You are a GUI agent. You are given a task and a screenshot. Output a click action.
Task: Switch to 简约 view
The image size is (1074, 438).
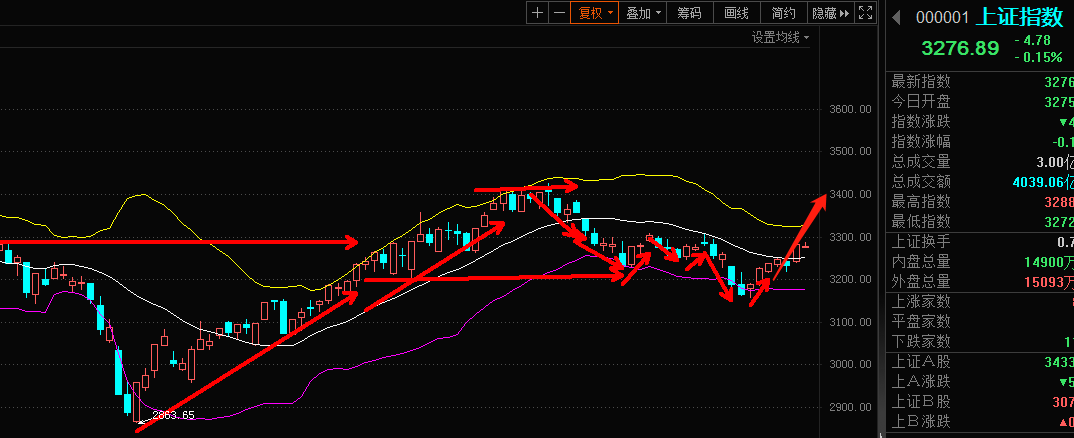pyautogui.click(x=784, y=13)
